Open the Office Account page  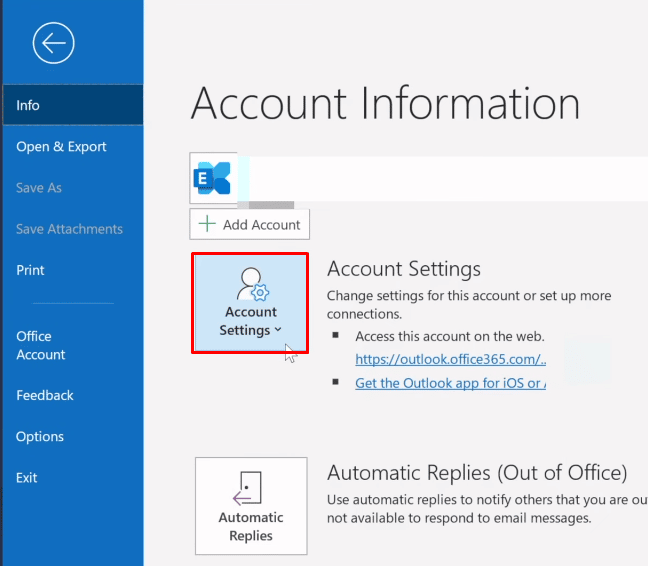coord(40,345)
